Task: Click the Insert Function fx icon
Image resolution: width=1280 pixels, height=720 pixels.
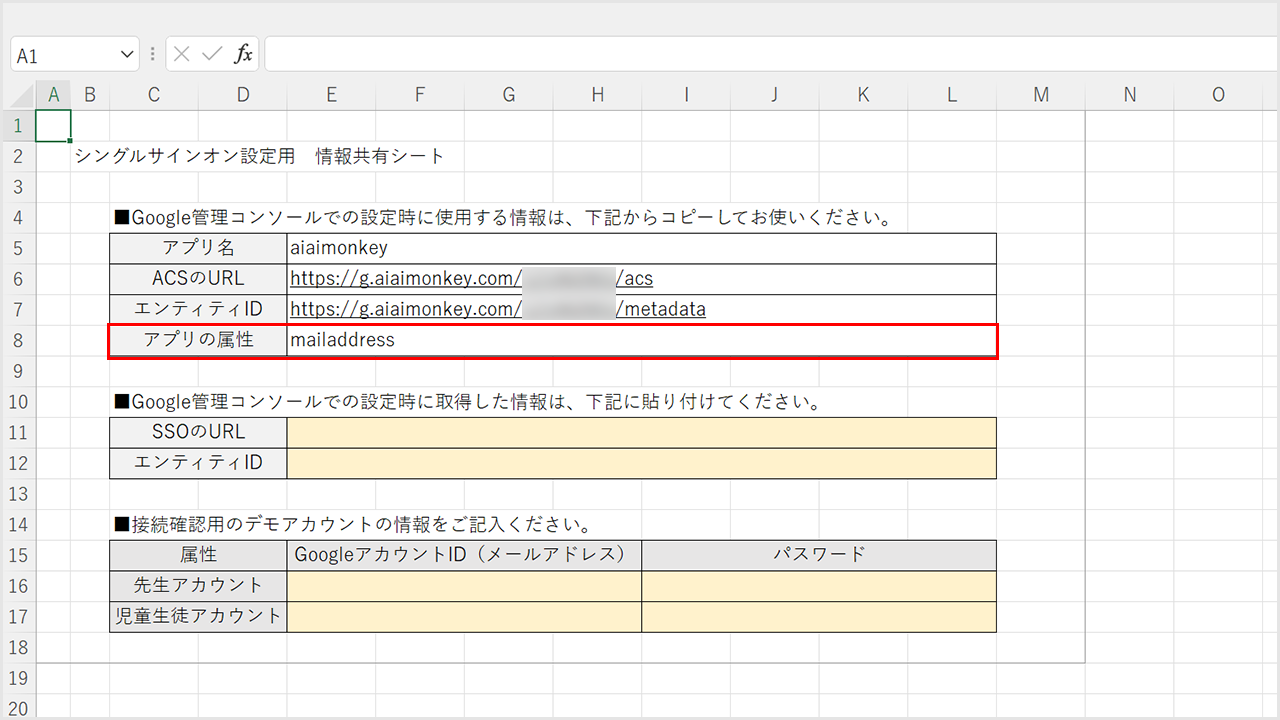Action: click(x=243, y=55)
